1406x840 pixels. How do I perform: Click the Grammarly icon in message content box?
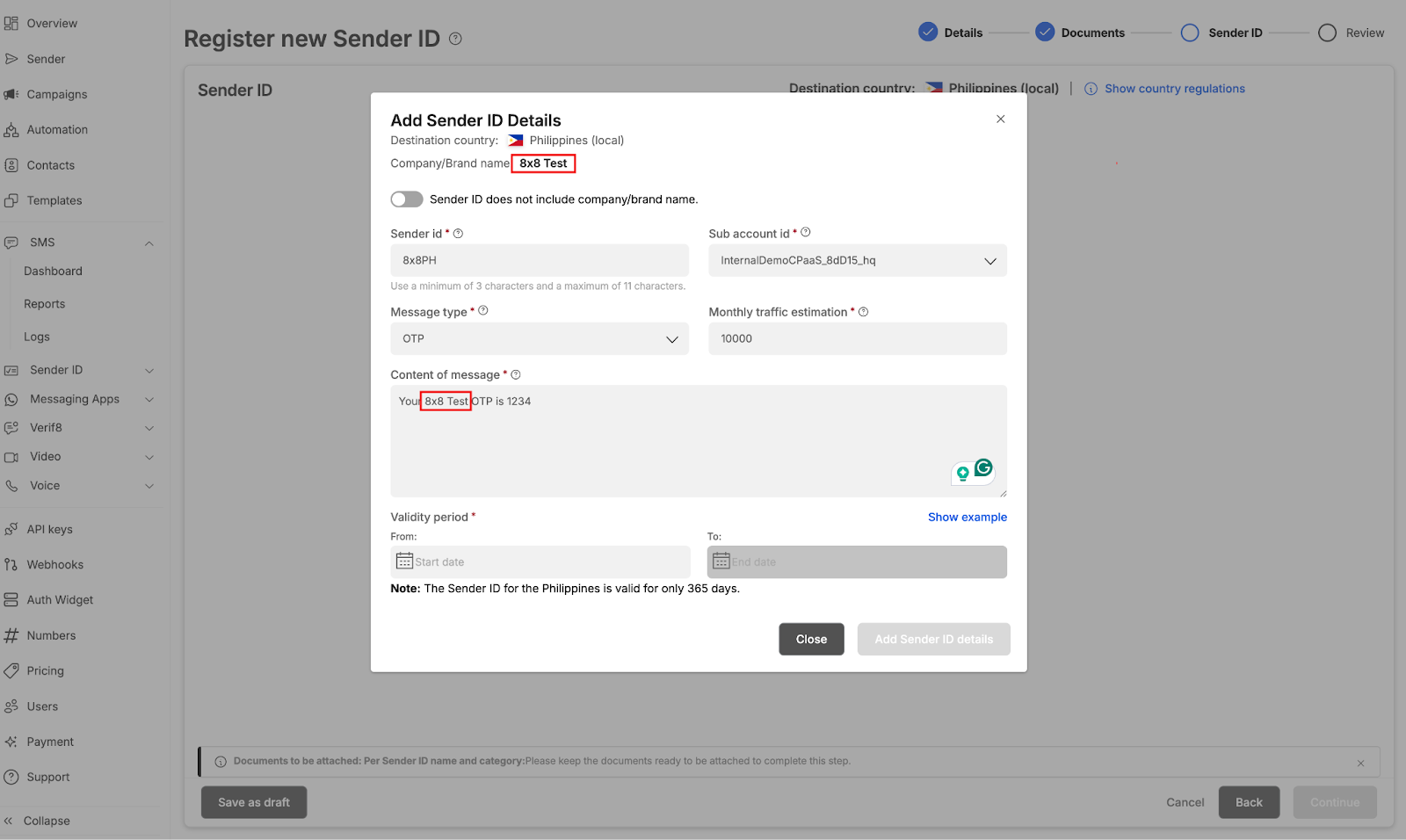pos(983,468)
